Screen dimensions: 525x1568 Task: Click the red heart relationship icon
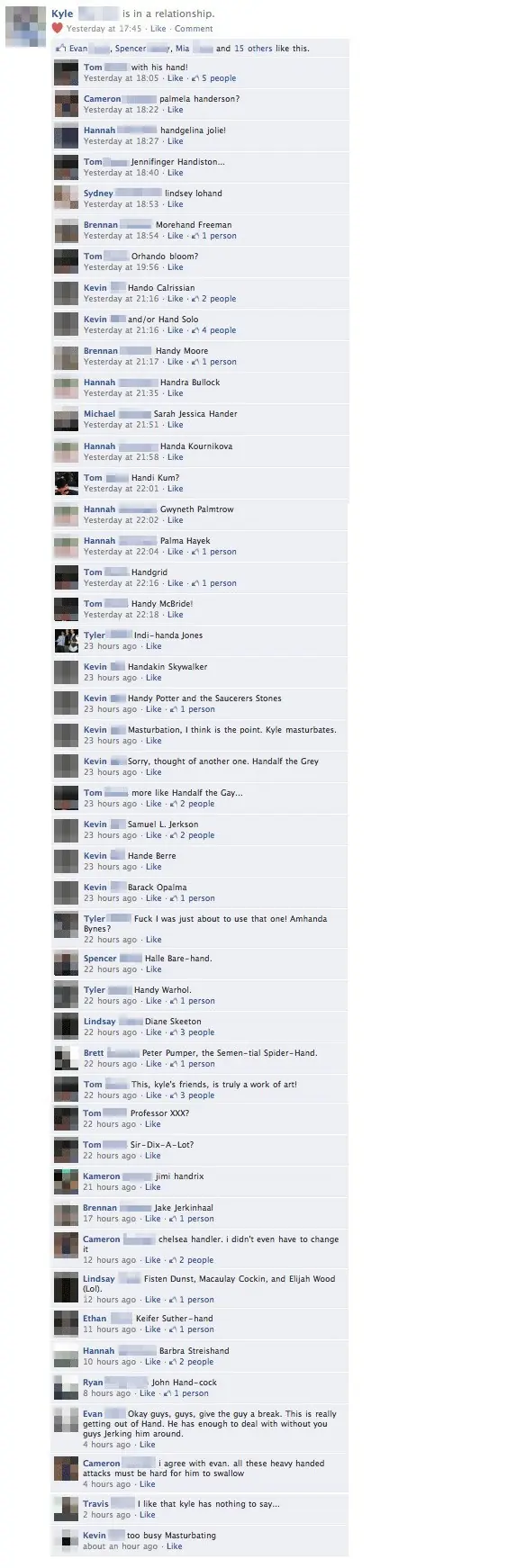point(58,28)
